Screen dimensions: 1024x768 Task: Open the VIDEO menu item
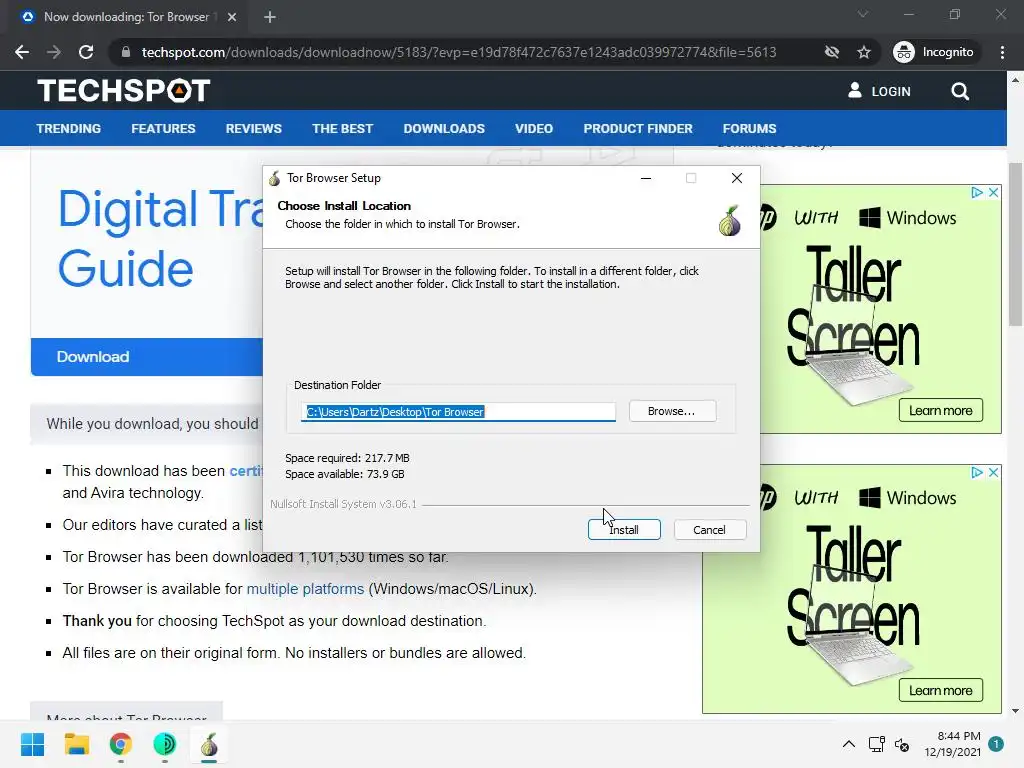pos(534,129)
